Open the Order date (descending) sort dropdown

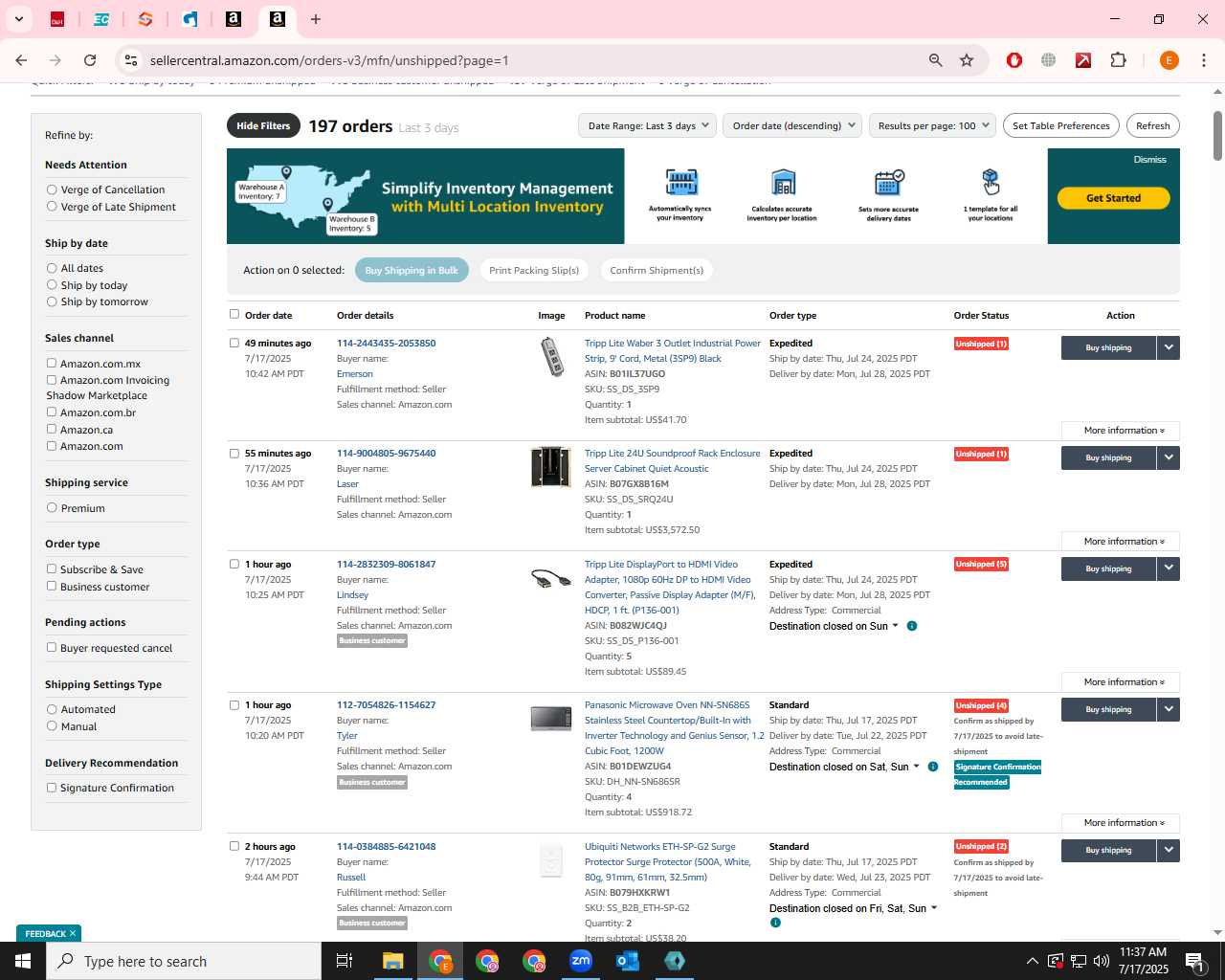(792, 125)
